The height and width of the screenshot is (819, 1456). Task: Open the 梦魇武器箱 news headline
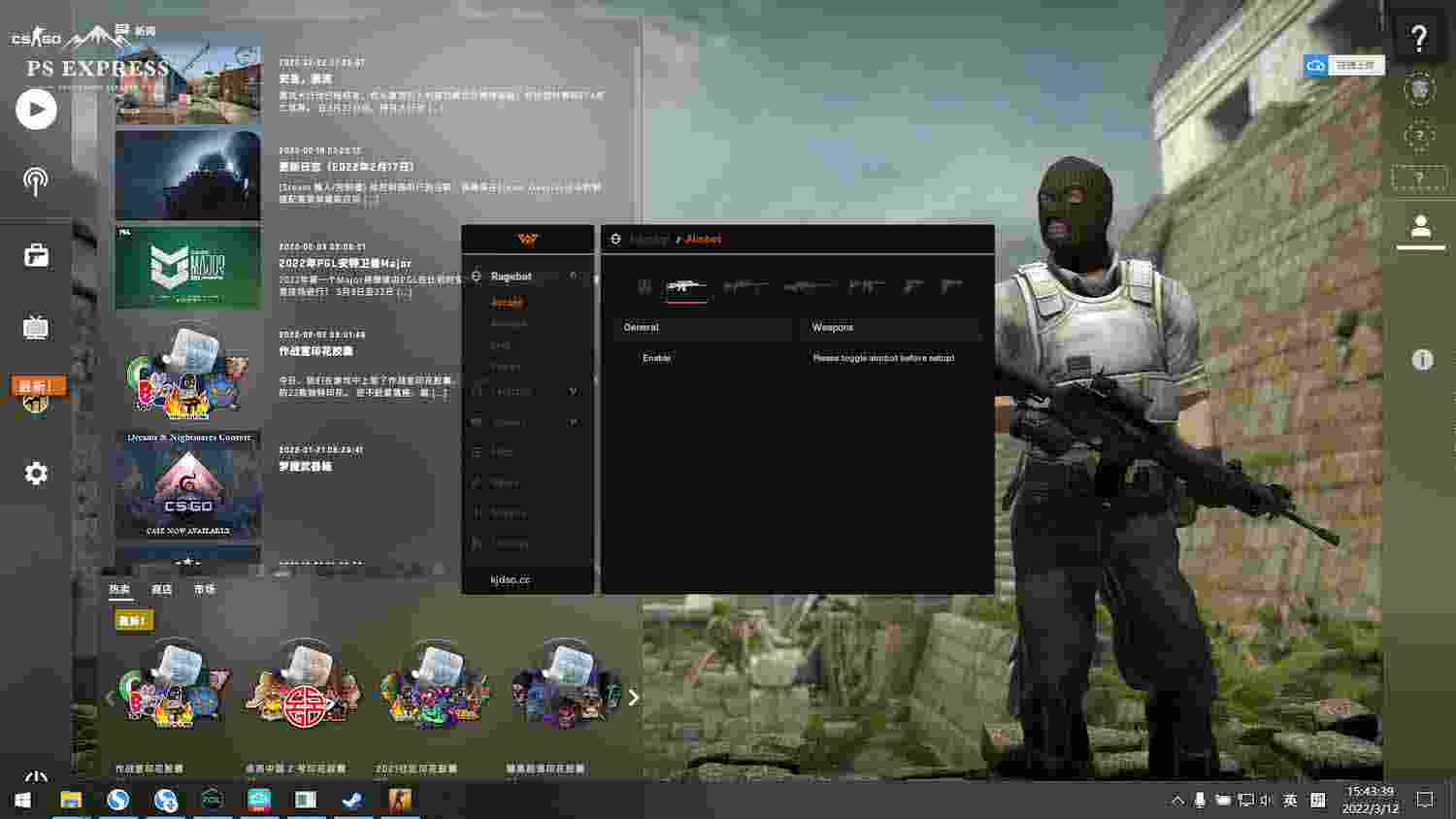click(x=305, y=467)
